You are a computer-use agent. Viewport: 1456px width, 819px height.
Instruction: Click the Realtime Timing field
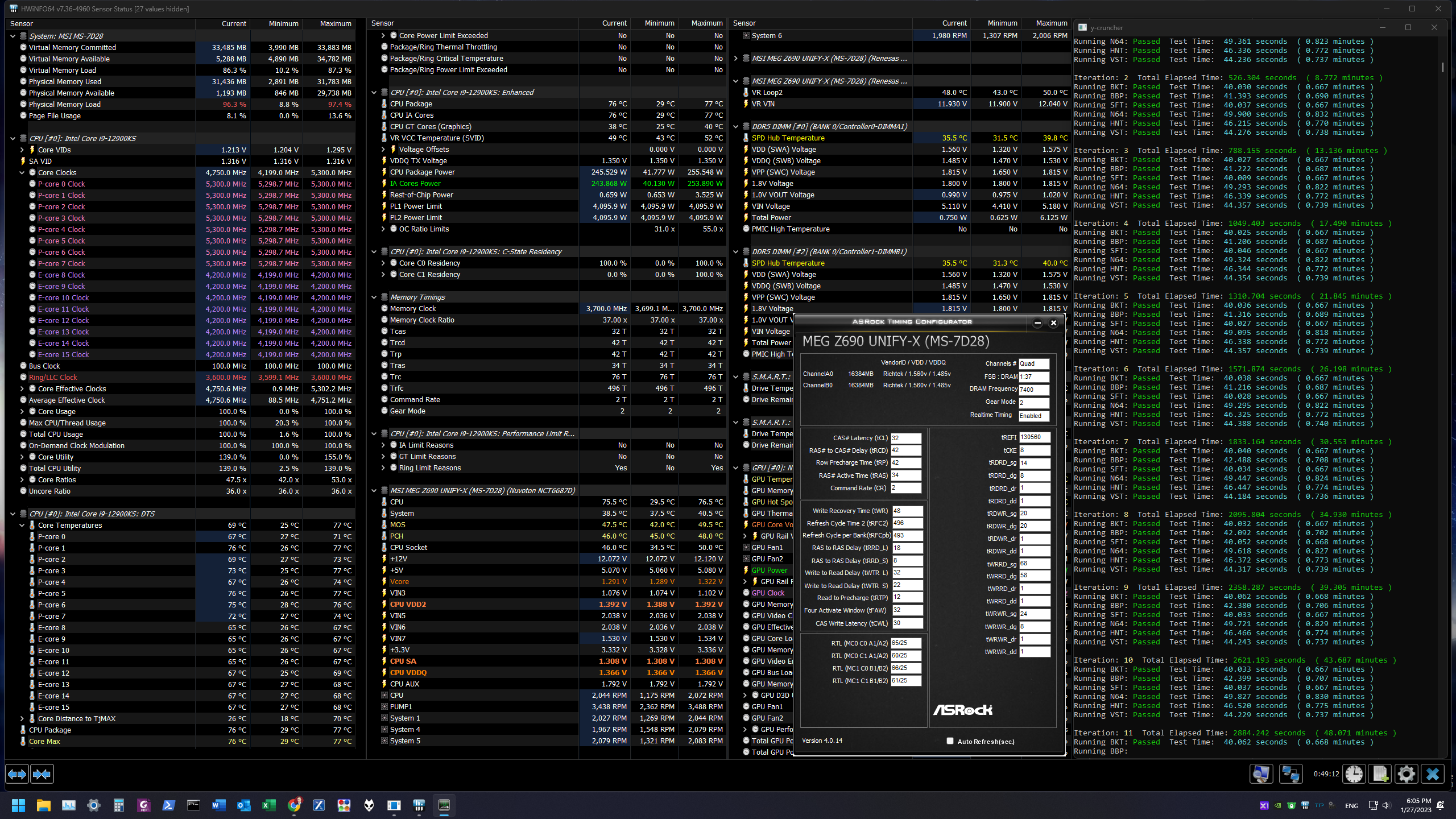coord(1033,416)
